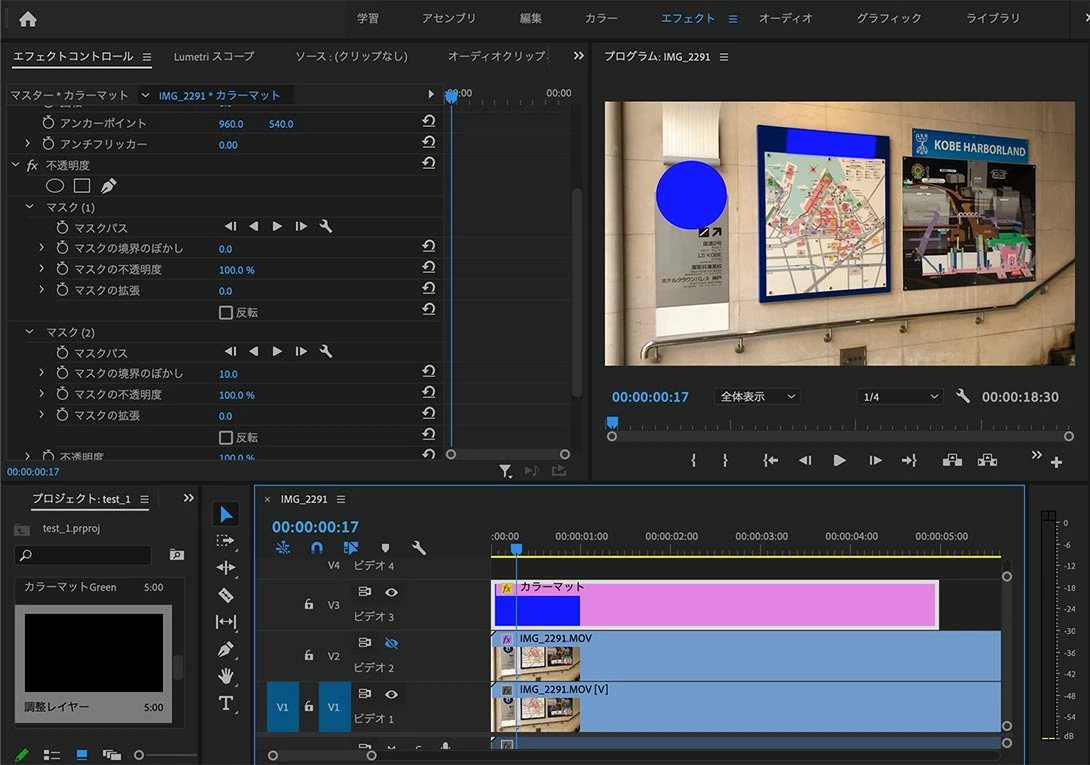Collapse the fx 不透明度 section

point(15,165)
